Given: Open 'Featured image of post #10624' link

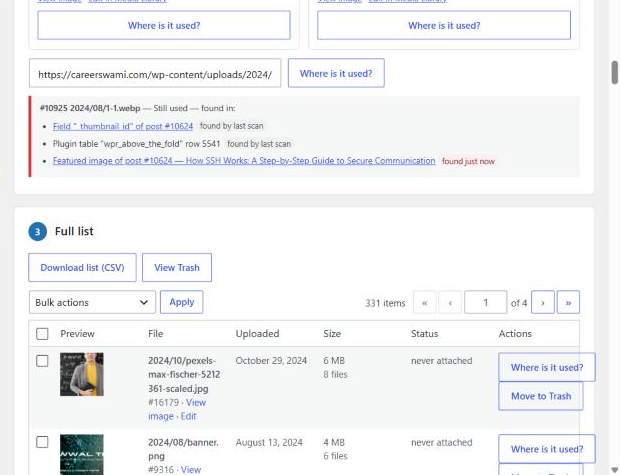Looking at the screenshot, I should [x=244, y=161].
